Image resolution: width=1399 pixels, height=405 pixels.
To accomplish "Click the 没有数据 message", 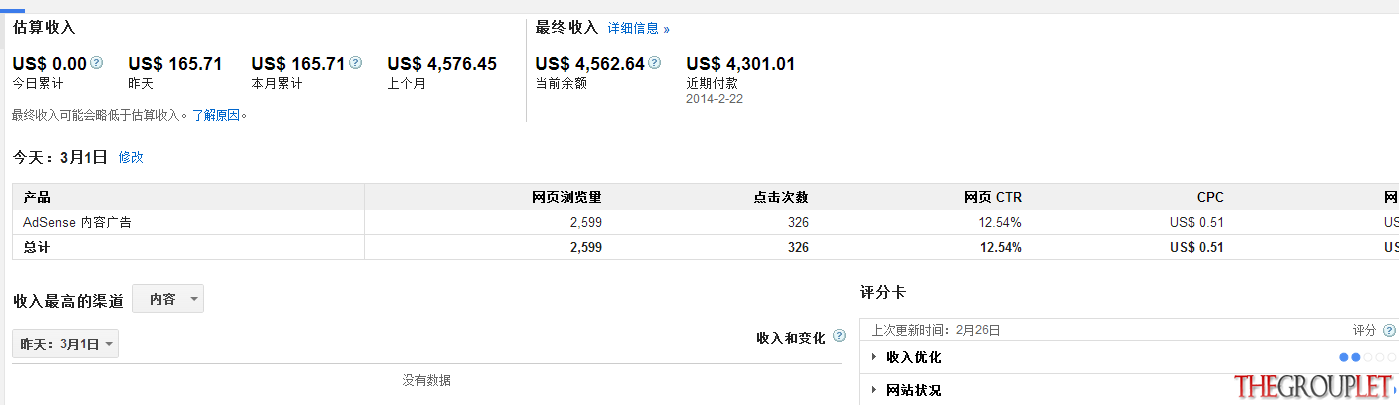I will click(427, 380).
